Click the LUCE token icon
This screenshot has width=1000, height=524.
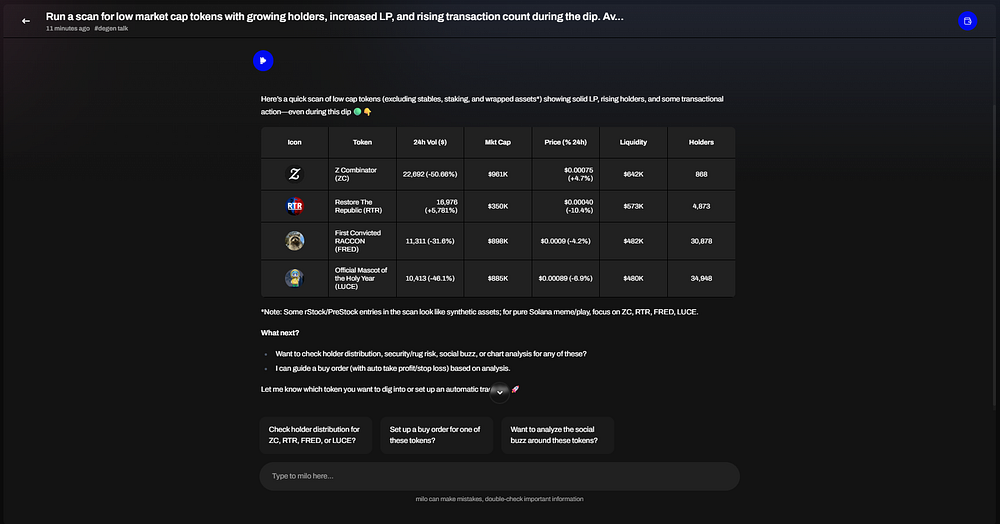coord(294,278)
